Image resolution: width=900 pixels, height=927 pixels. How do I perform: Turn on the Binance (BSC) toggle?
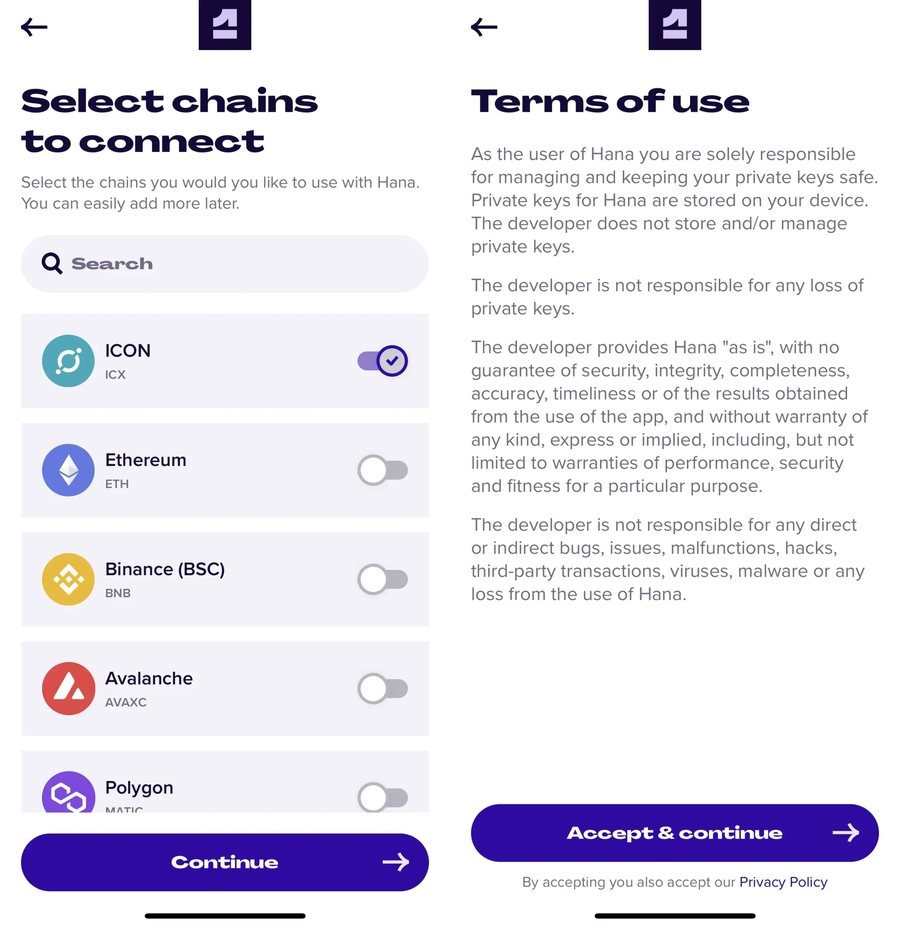[383, 579]
